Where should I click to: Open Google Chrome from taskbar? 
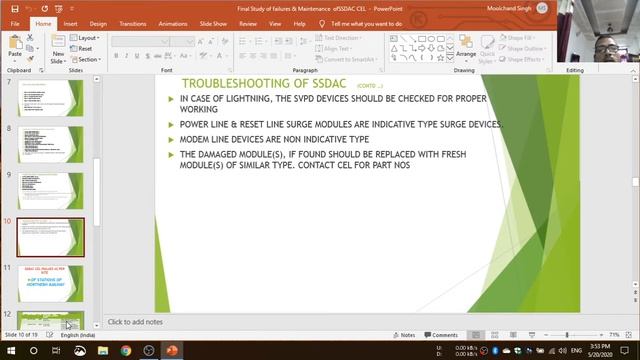(126, 351)
